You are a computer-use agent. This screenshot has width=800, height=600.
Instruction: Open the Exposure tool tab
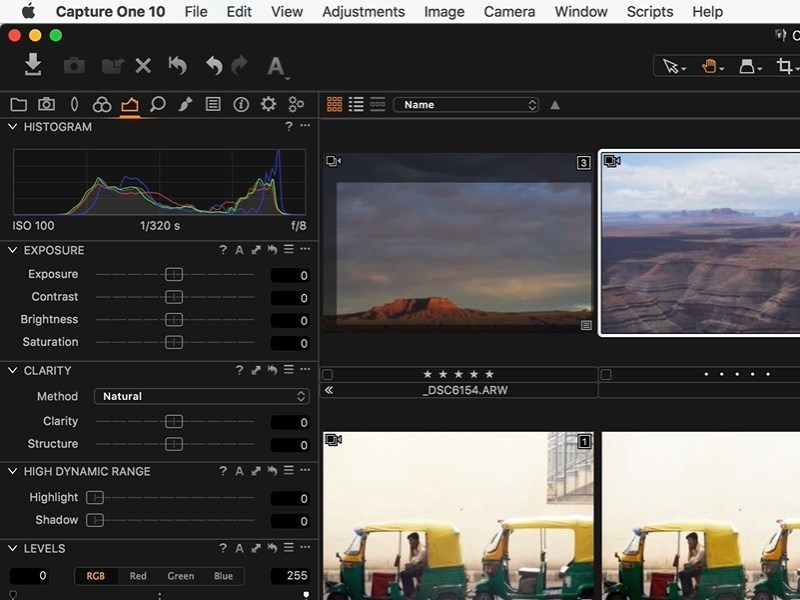(x=129, y=103)
